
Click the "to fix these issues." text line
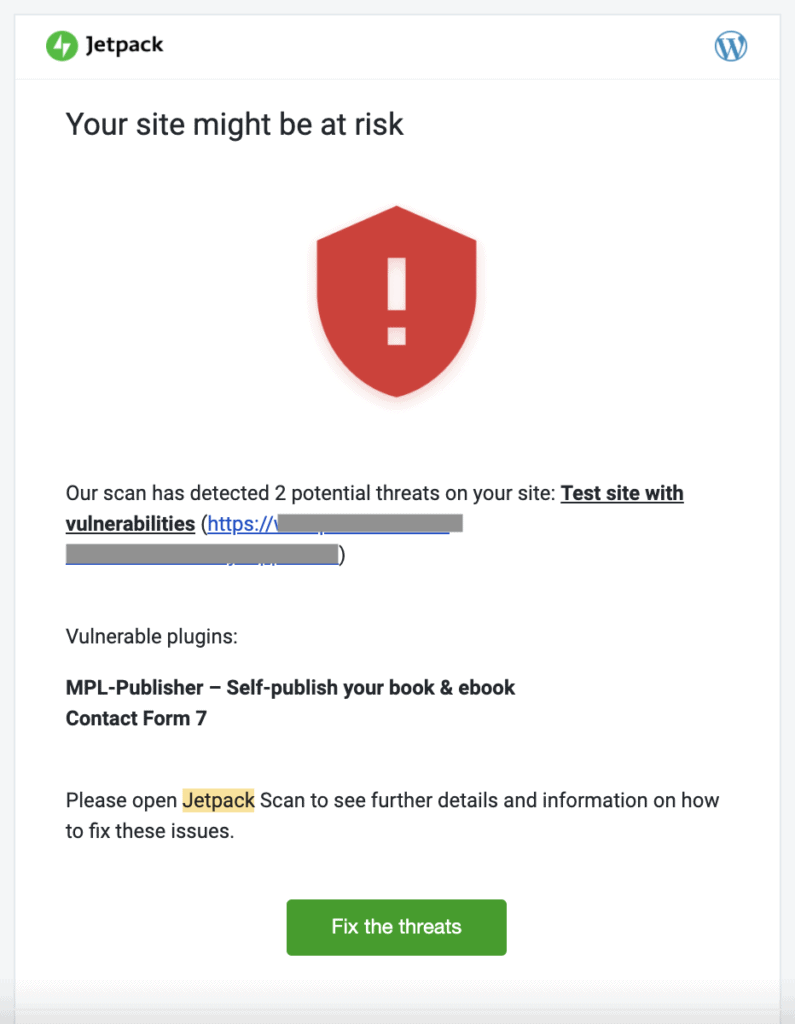150,831
